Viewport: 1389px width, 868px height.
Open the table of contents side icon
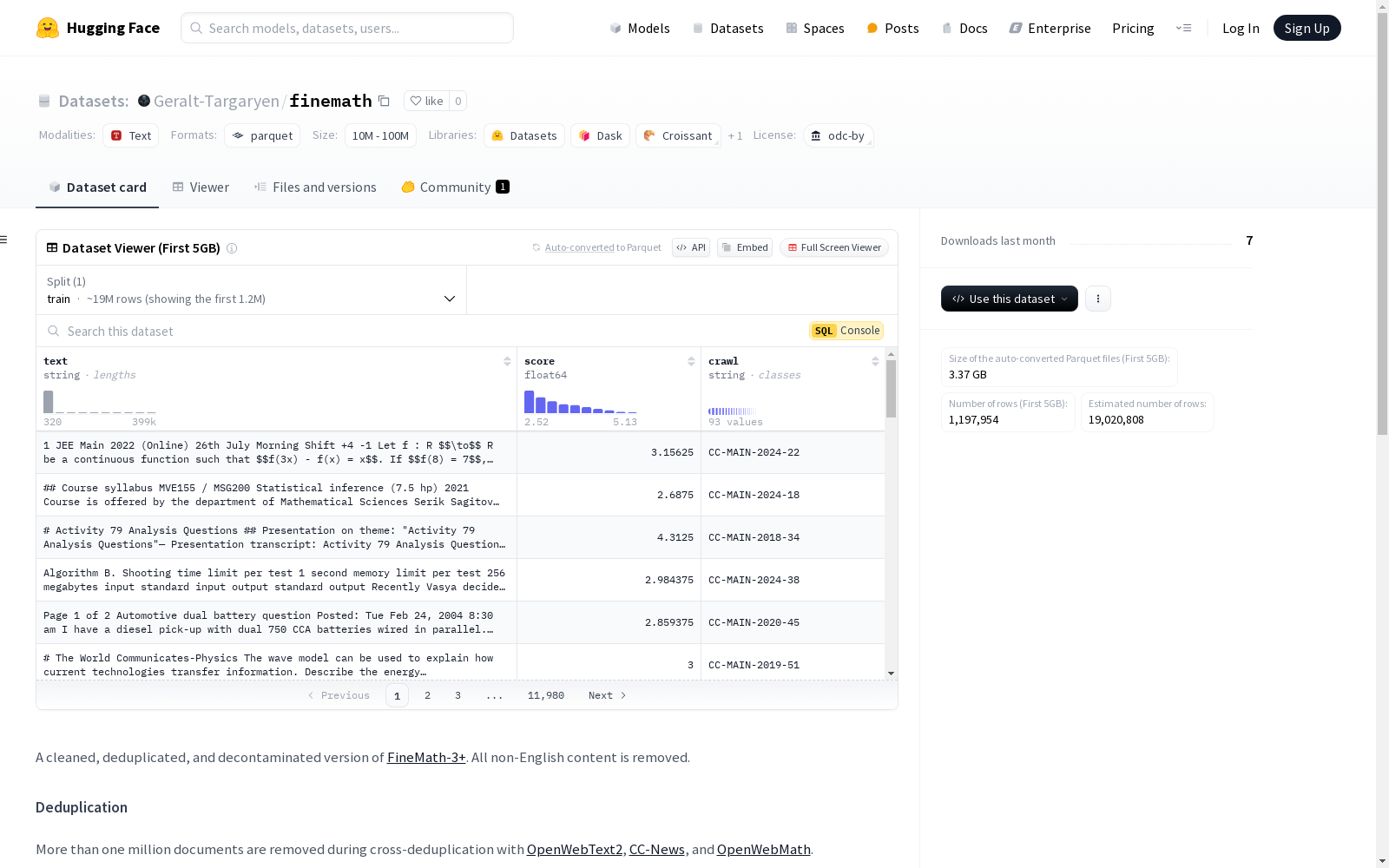coord(4,240)
